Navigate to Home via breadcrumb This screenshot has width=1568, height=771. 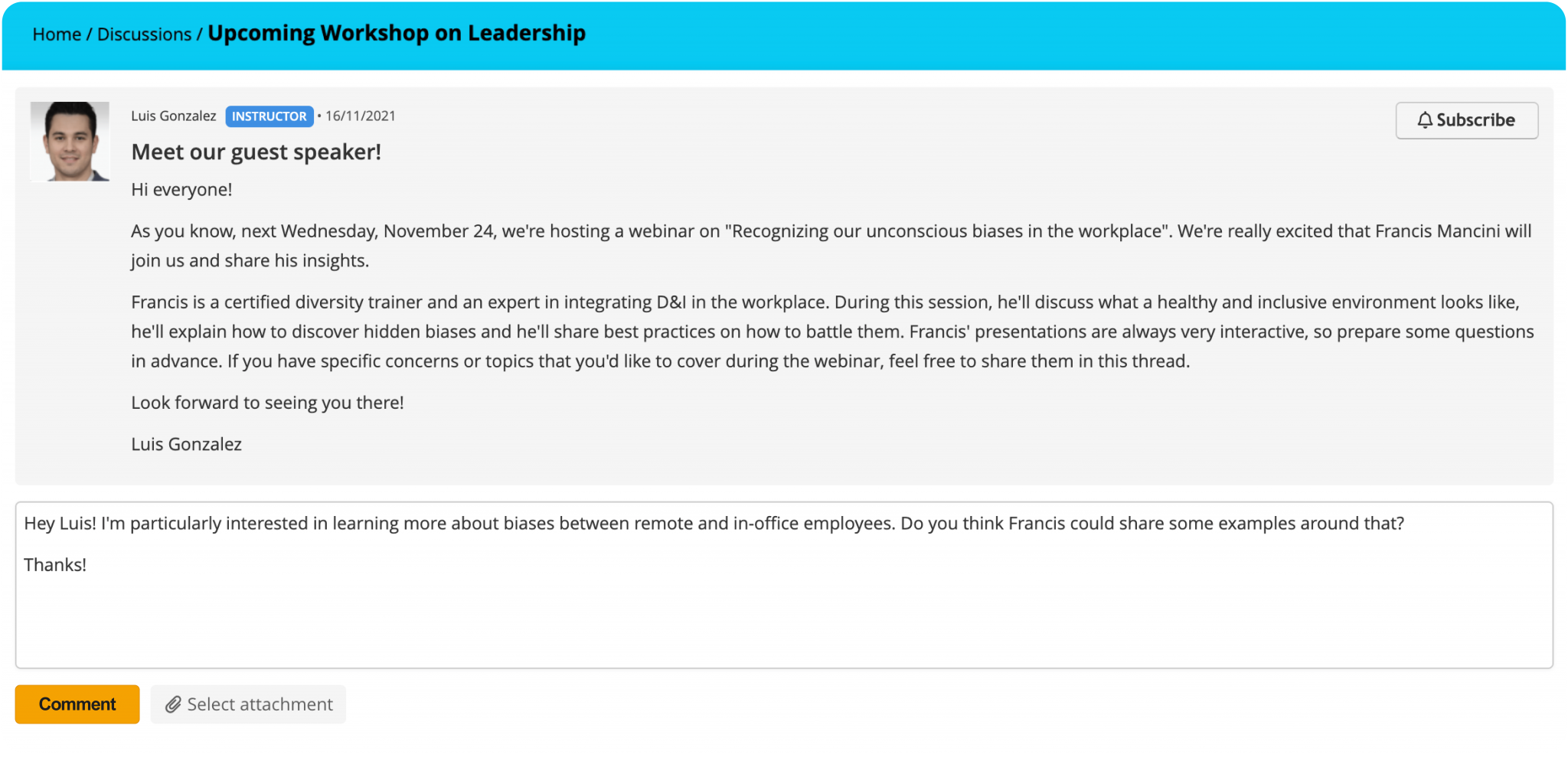(x=56, y=34)
